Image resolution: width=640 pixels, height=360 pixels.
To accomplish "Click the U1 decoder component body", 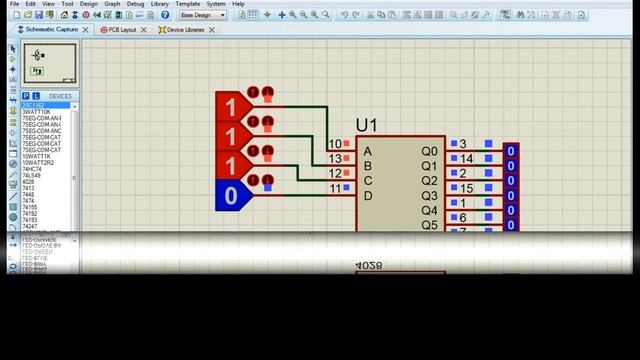I will tap(400, 184).
